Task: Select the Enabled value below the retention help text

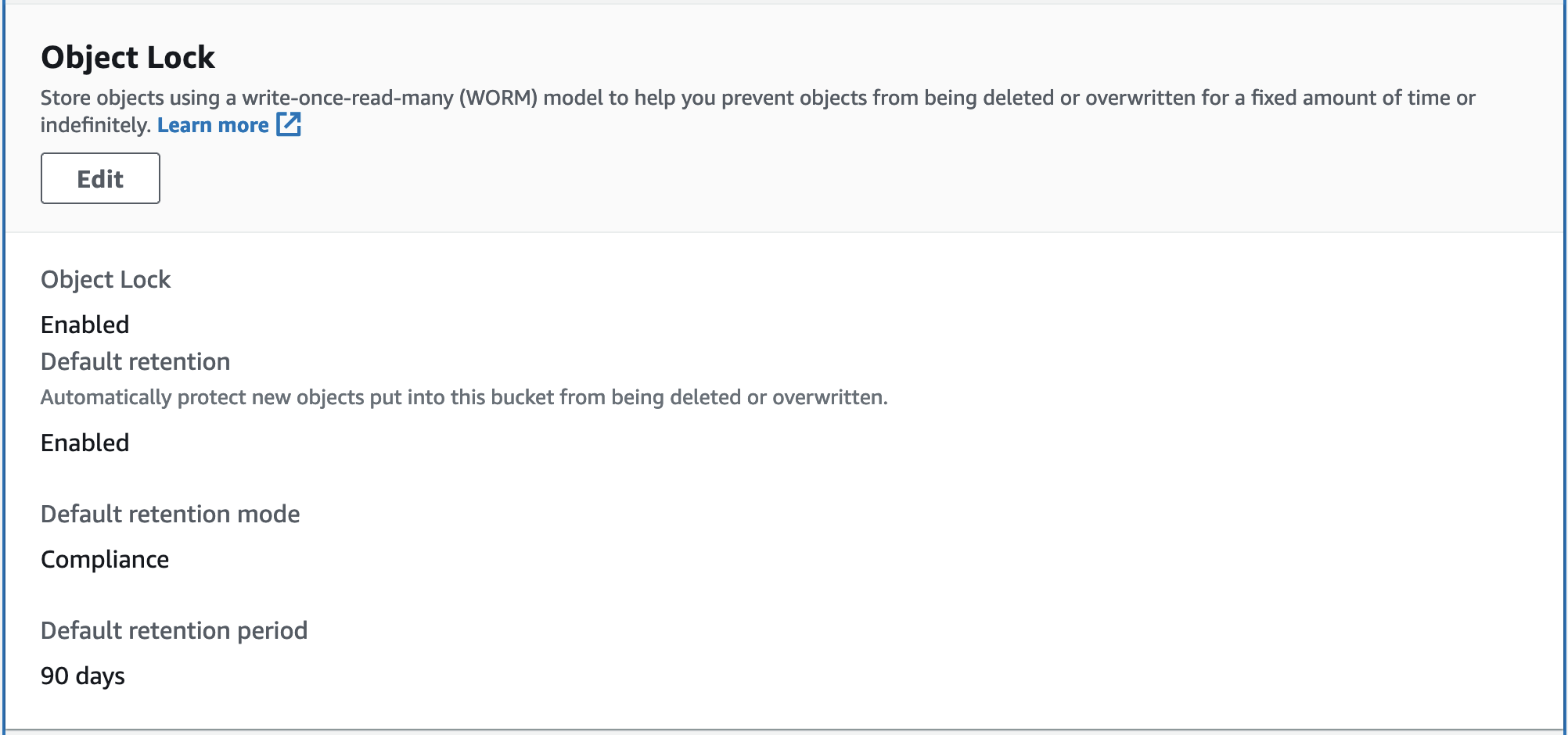Action: pos(85,443)
